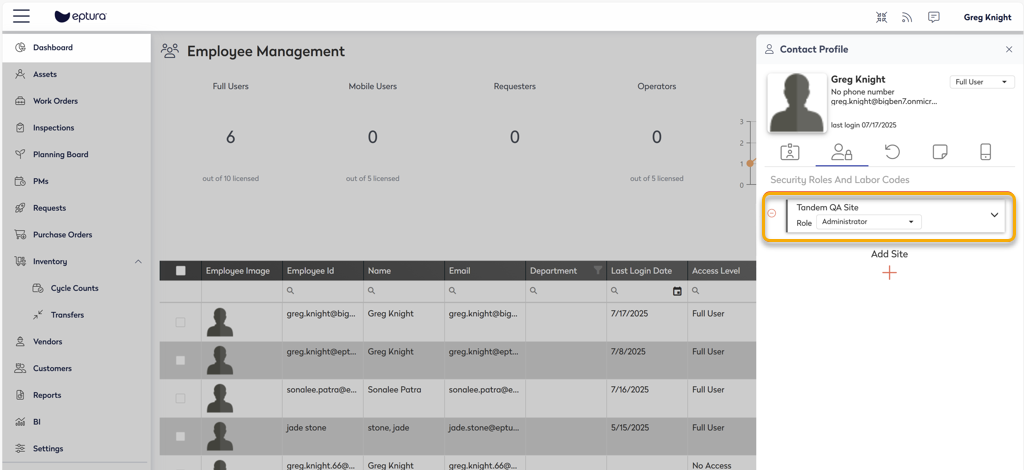Go to Dashboard in sidebar
Viewport: 1024px width, 470px height.
click(x=76, y=48)
